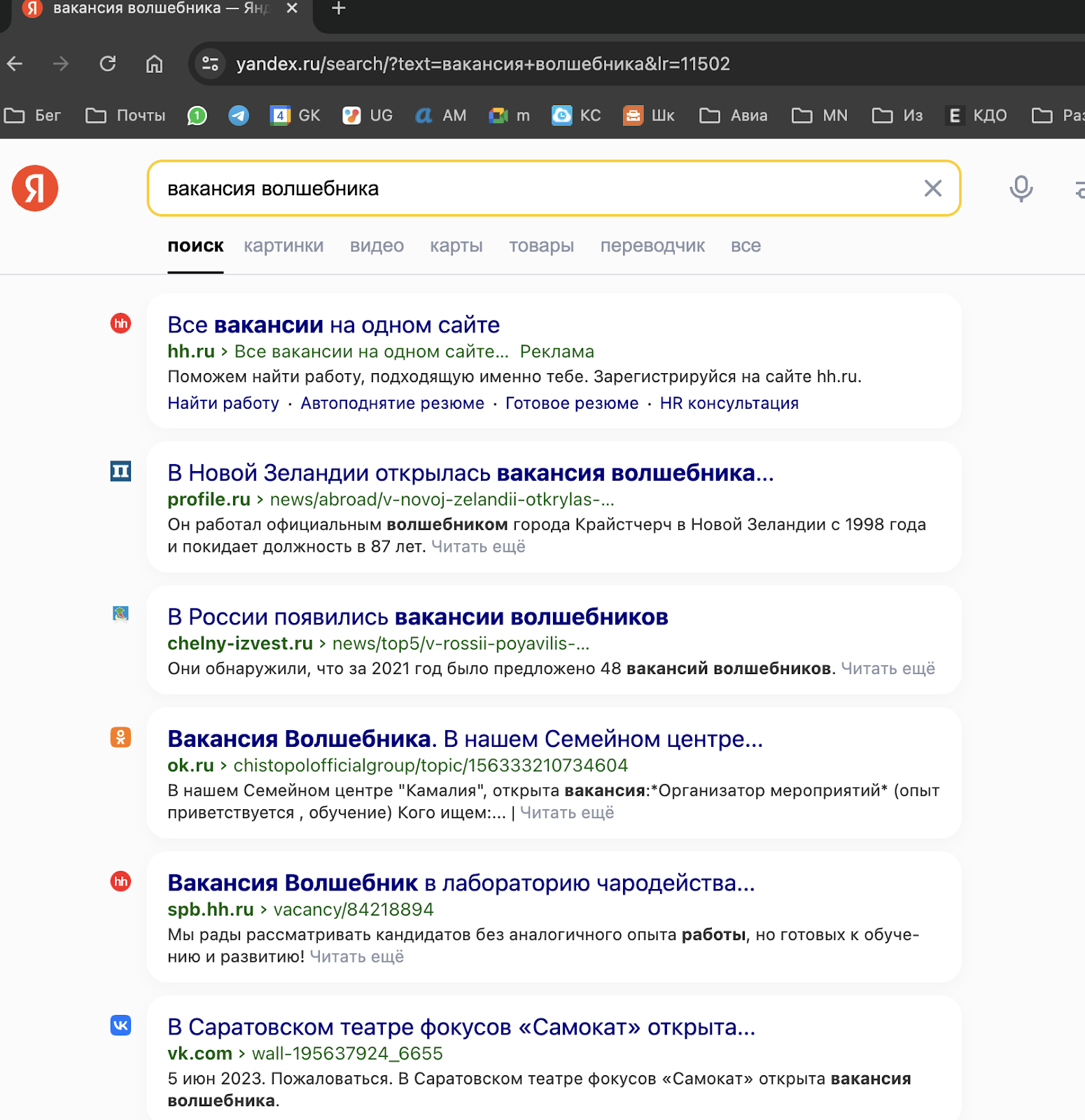The image size is (1085, 1120).
Task: Click the browser address bar URL
Action: [483, 64]
